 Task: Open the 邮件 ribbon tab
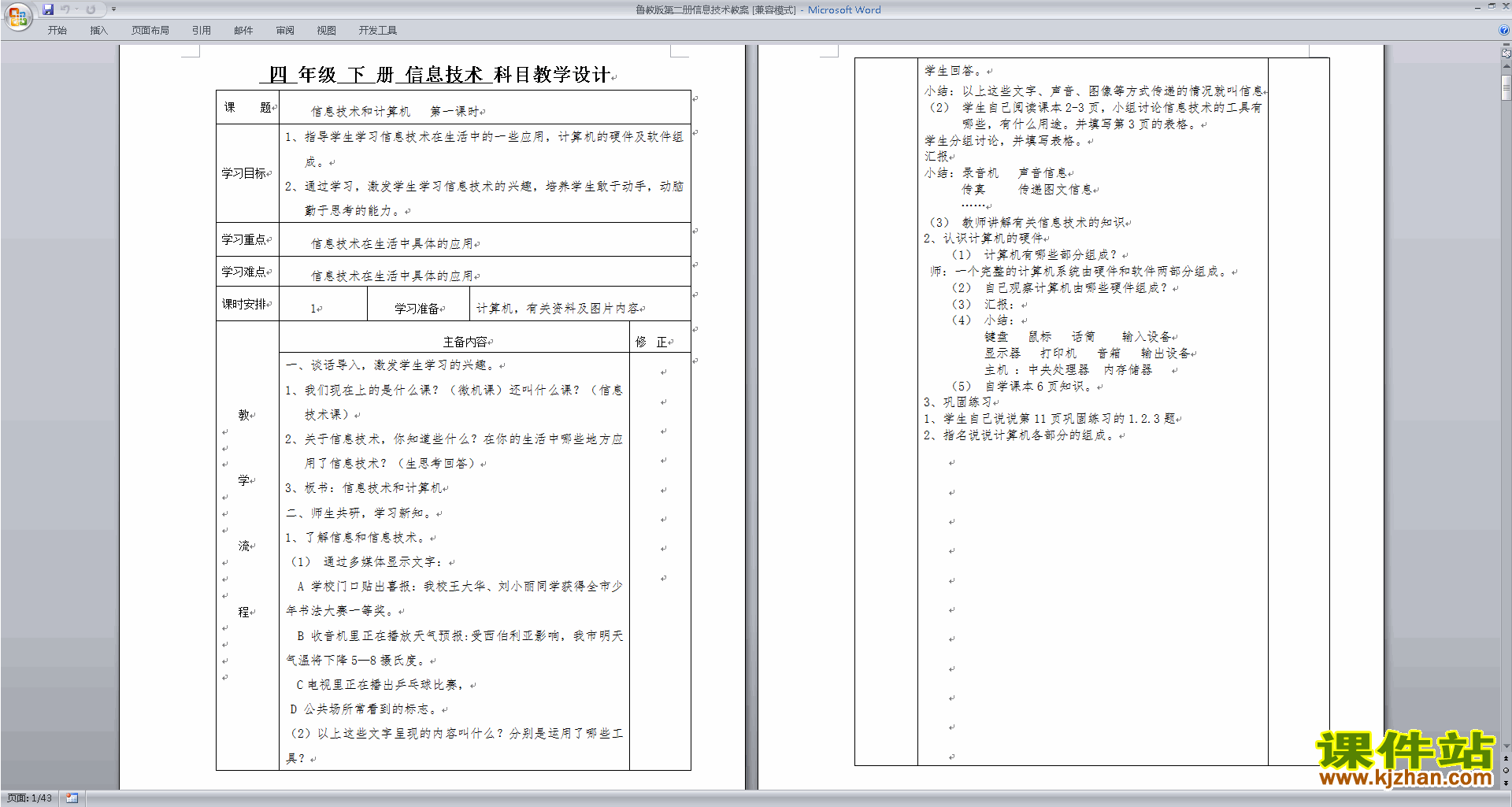pos(243,31)
